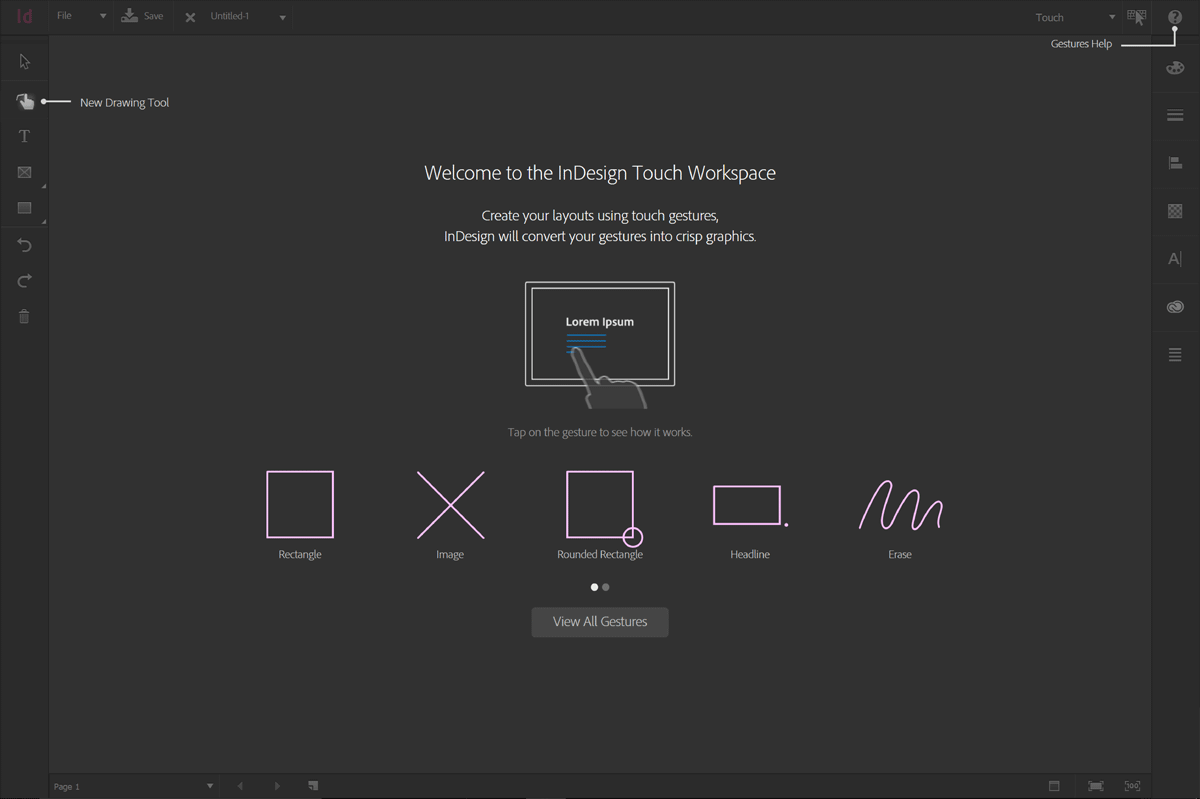Click the add page icon

[313, 786]
